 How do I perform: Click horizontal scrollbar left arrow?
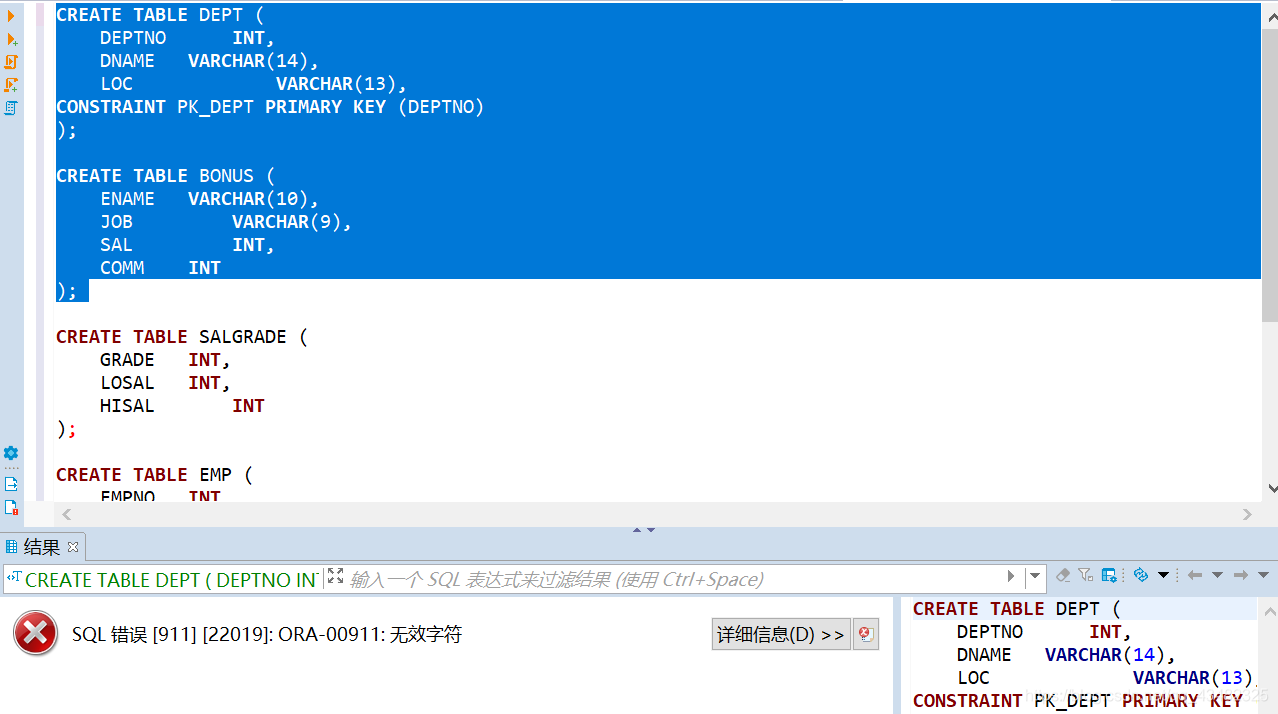pyautogui.click(x=66, y=514)
